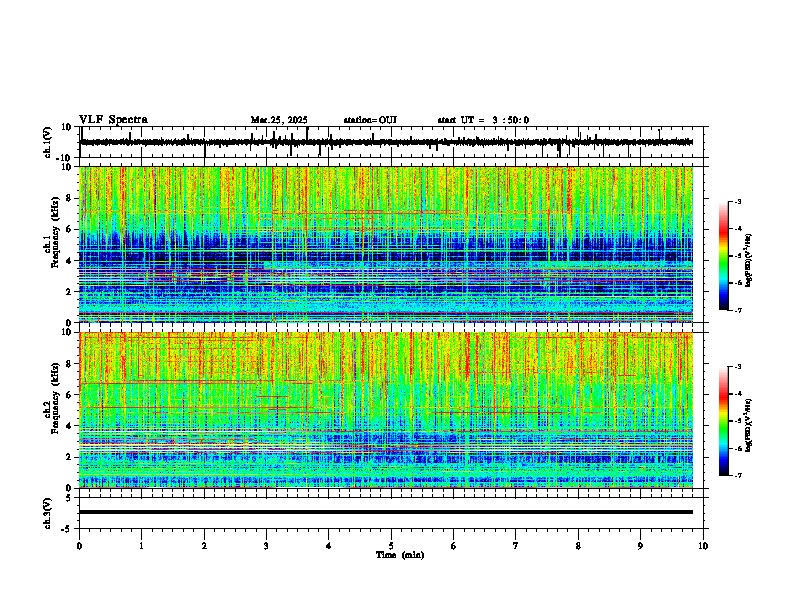Viewport: 792px width, 612px height.
Task: Click the "-7" label on ch.2 colorbar
Action: click(738, 475)
